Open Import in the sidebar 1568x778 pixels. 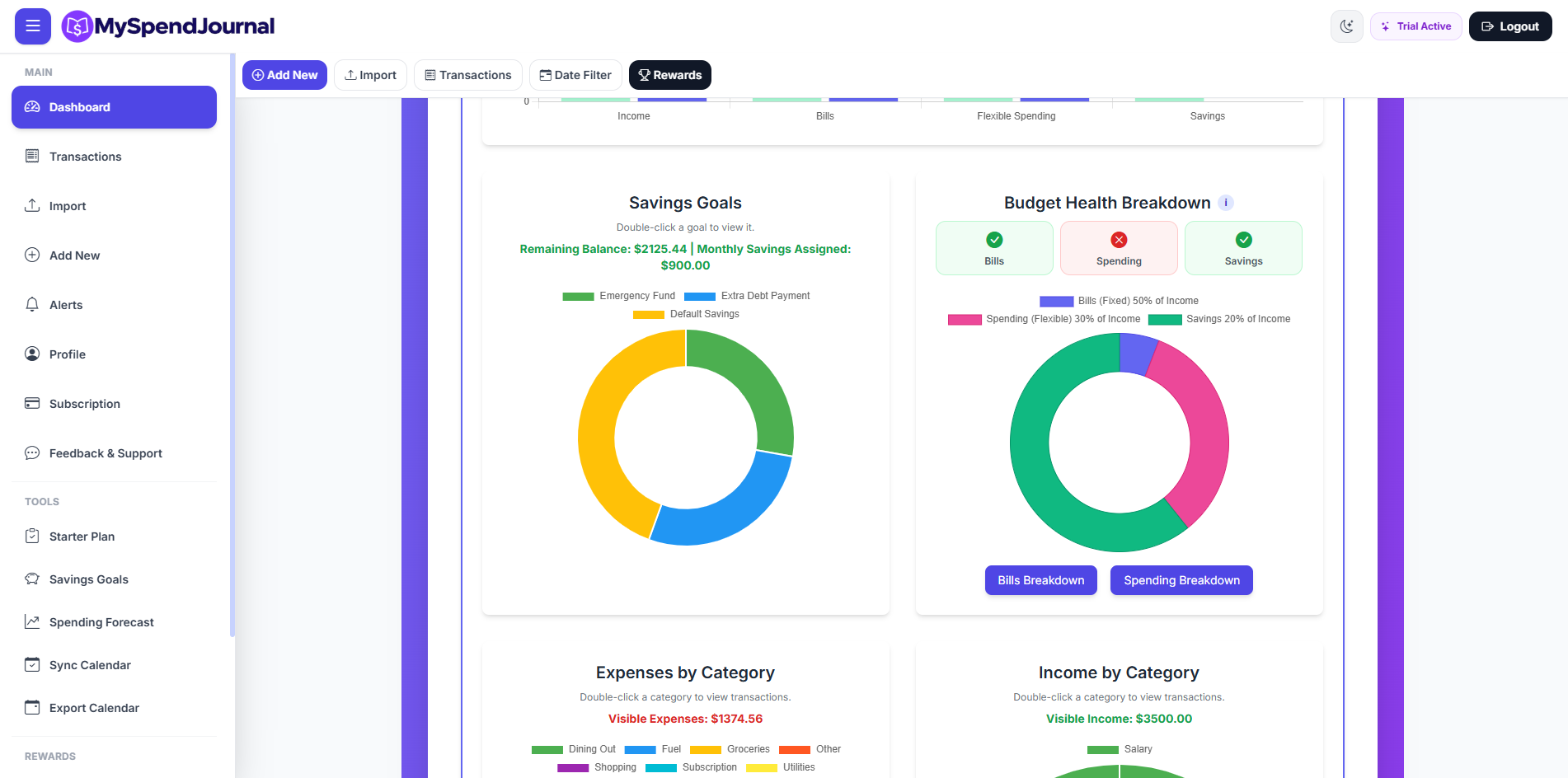pyautogui.click(x=114, y=206)
